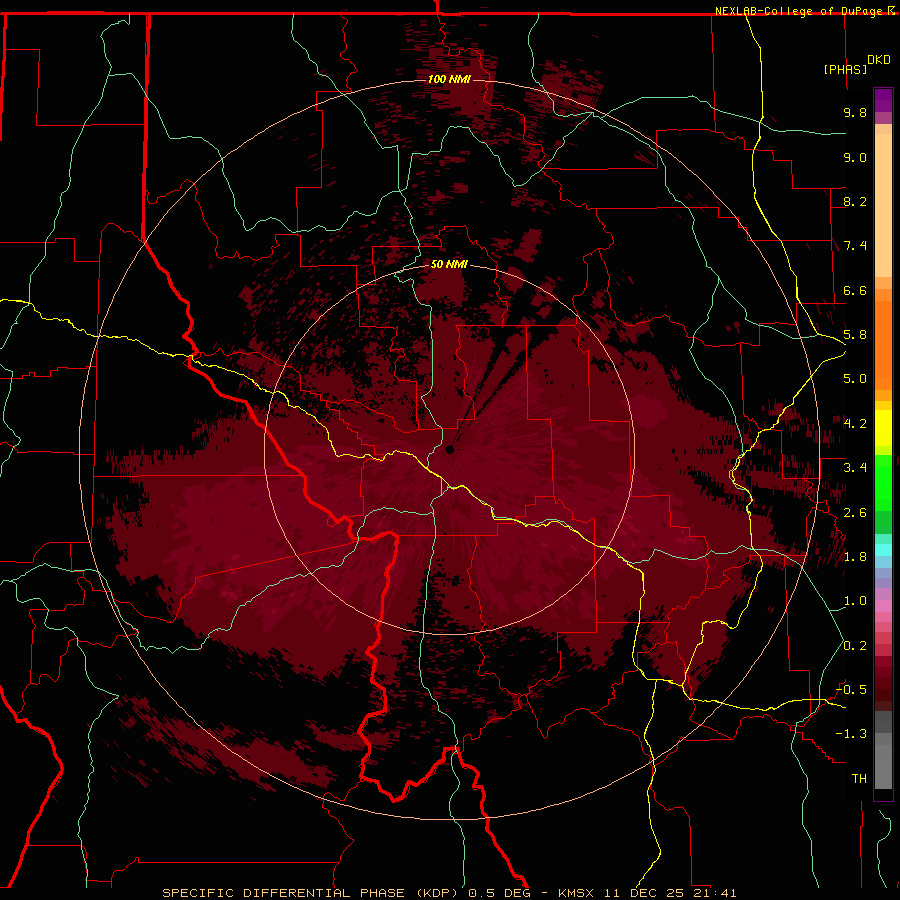Click the DKD label above the color scale

pos(879,60)
